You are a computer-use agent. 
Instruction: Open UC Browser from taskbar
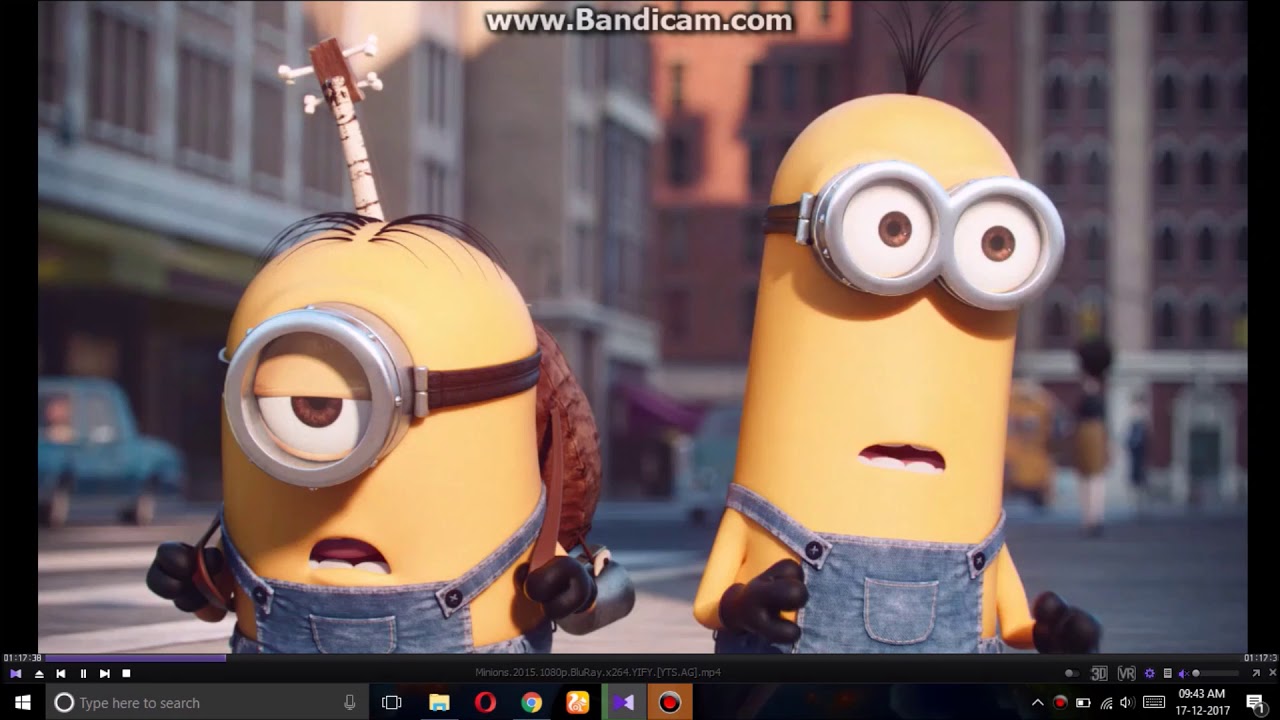pyautogui.click(x=577, y=703)
